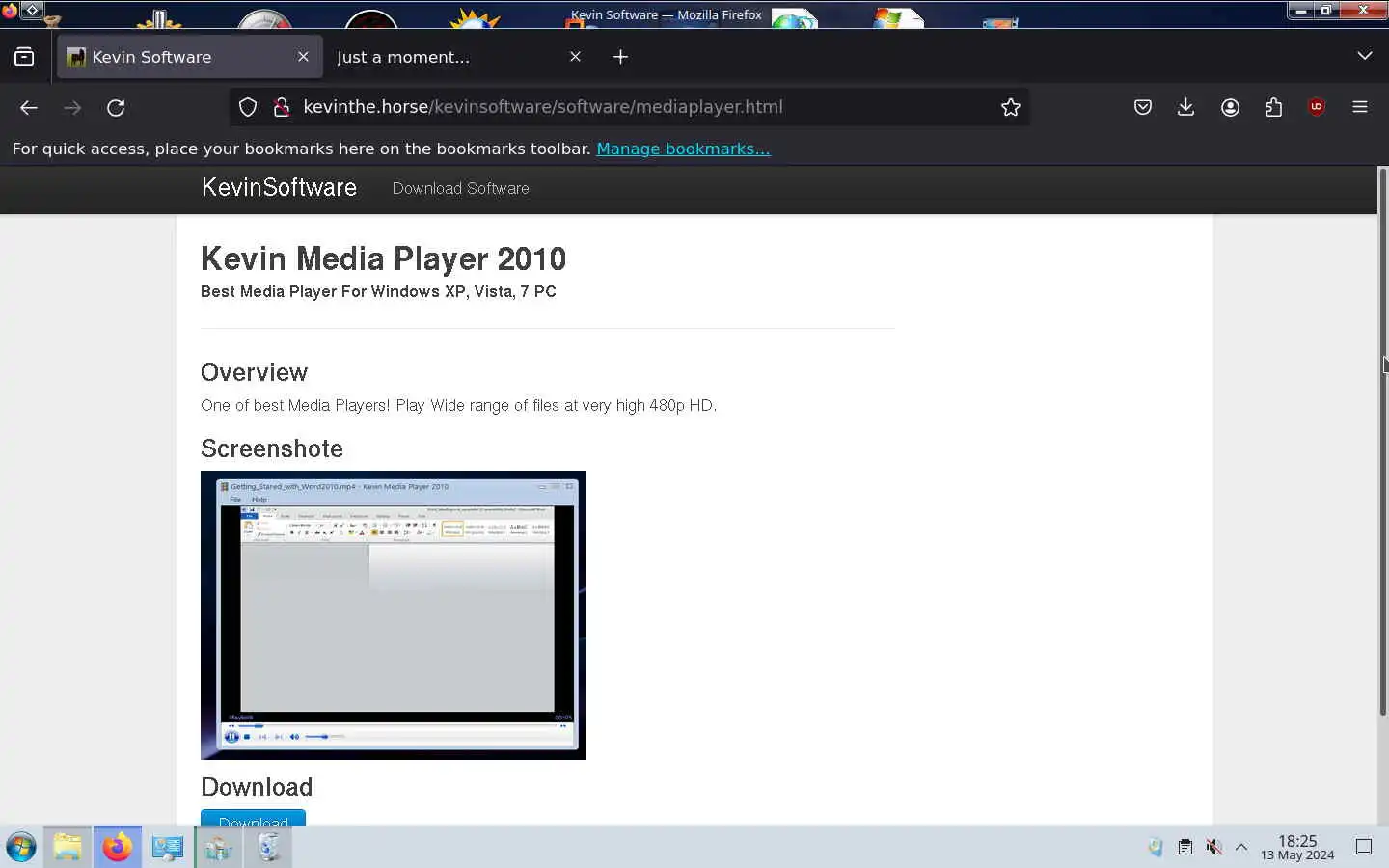Click the Screenshote section heading
The width and height of the screenshot is (1389, 868).
coord(272,448)
